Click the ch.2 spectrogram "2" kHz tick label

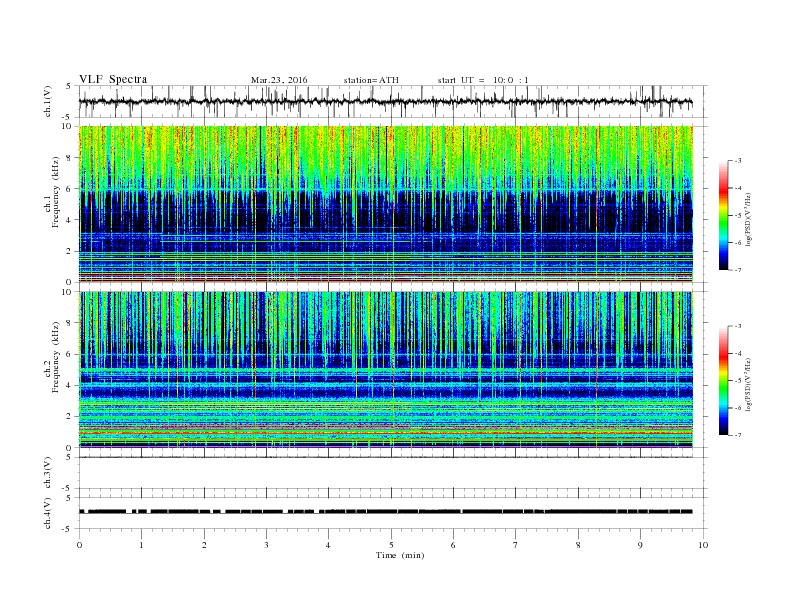tap(70, 416)
